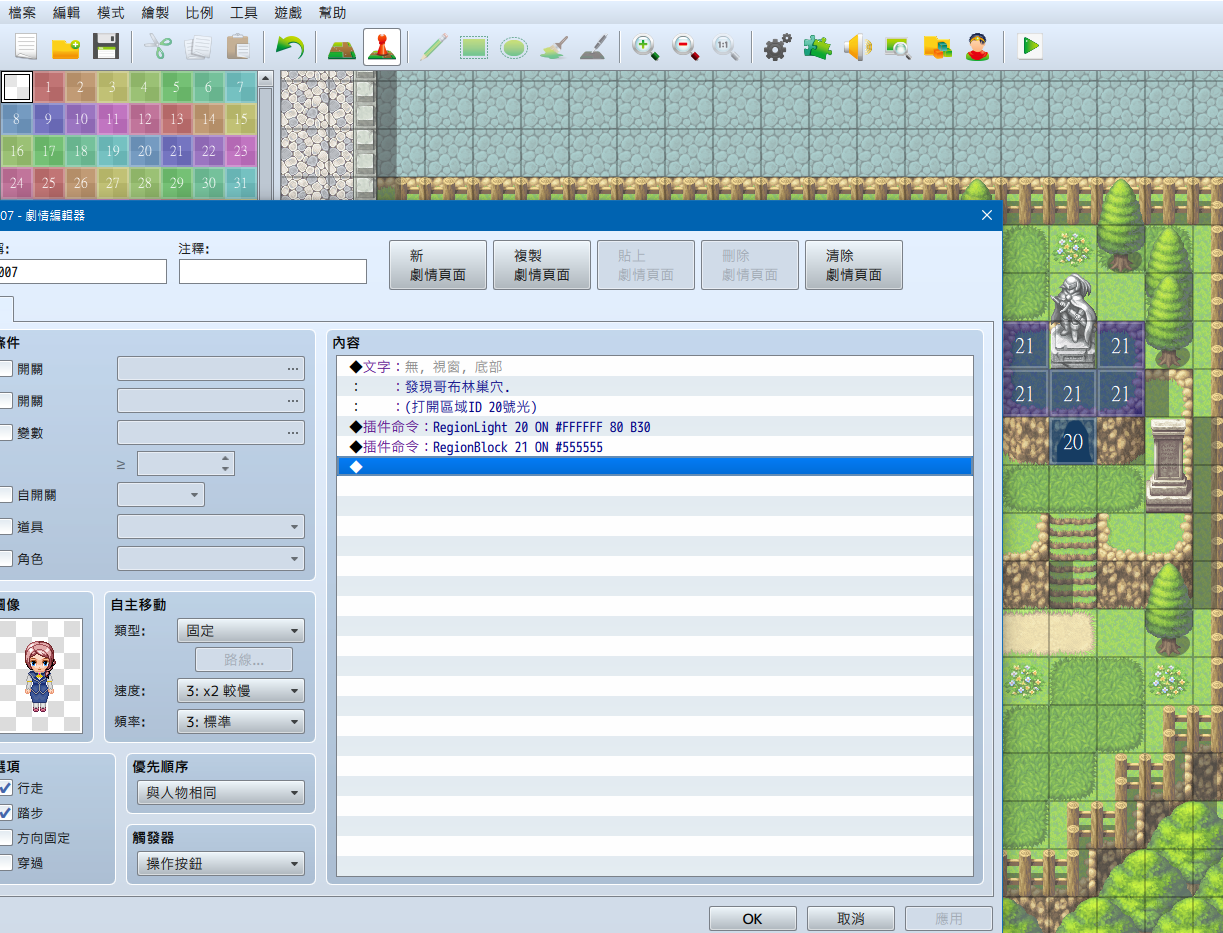The width and height of the screenshot is (1223, 933).
Task: Reset zoom with the 1:1 icon
Action: tap(726, 47)
